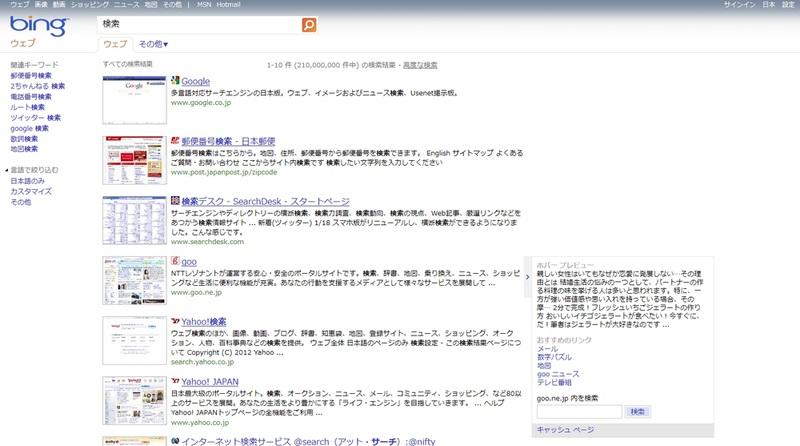This screenshot has height=446, width=800.
Task: Click サインイン in the top right
Action: click(740, 5)
